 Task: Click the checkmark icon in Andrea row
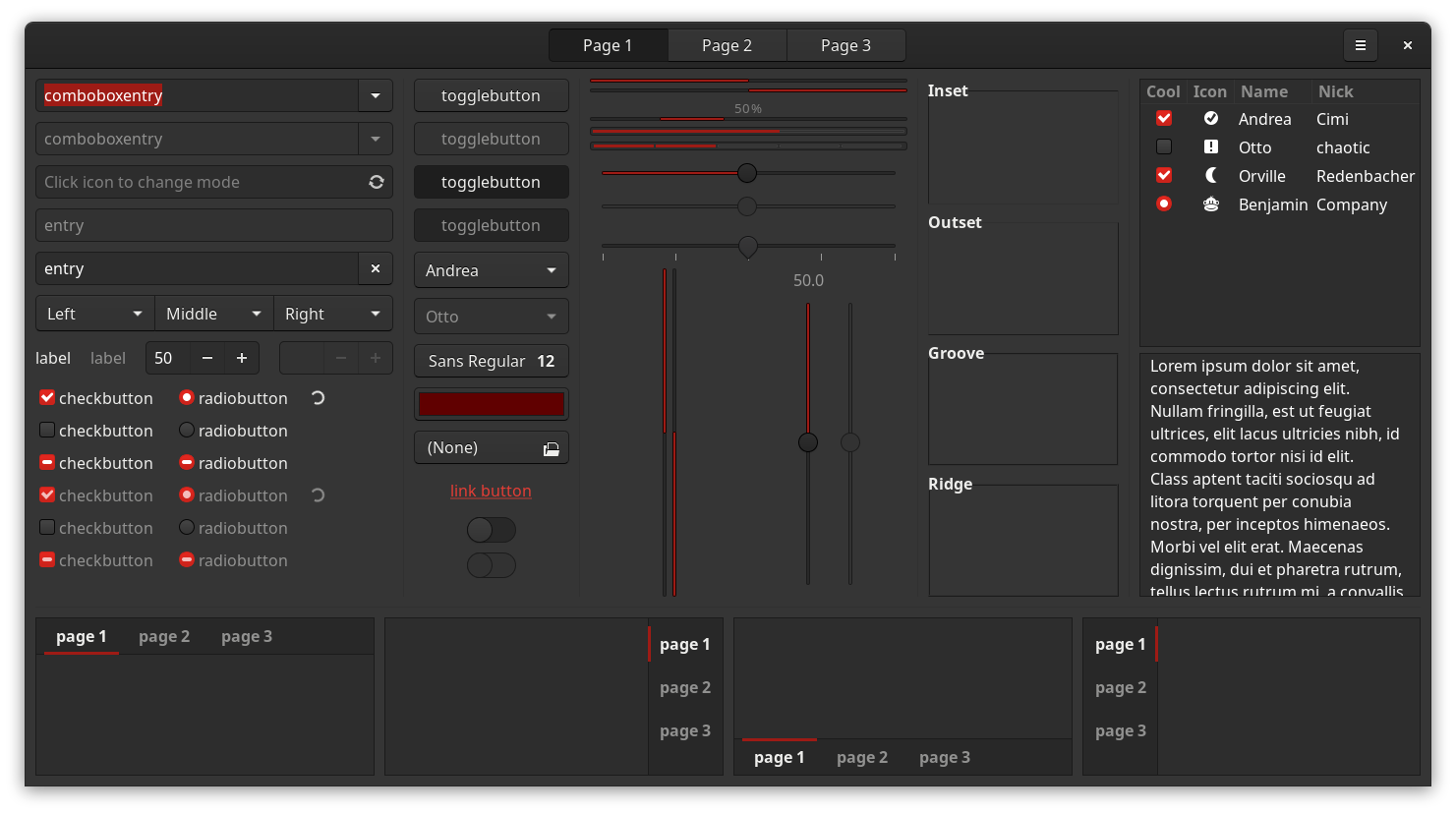coord(1211,118)
